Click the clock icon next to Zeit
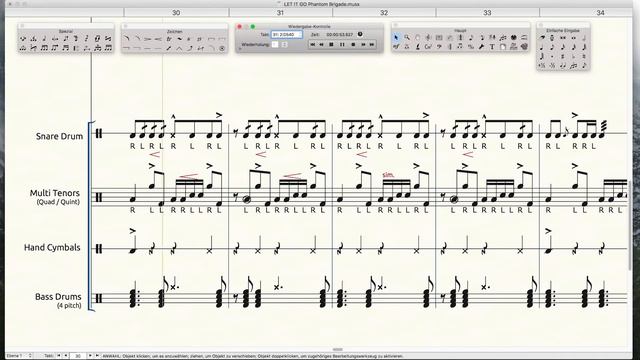This screenshot has width=640, height=360. pyautogui.click(x=360, y=34)
